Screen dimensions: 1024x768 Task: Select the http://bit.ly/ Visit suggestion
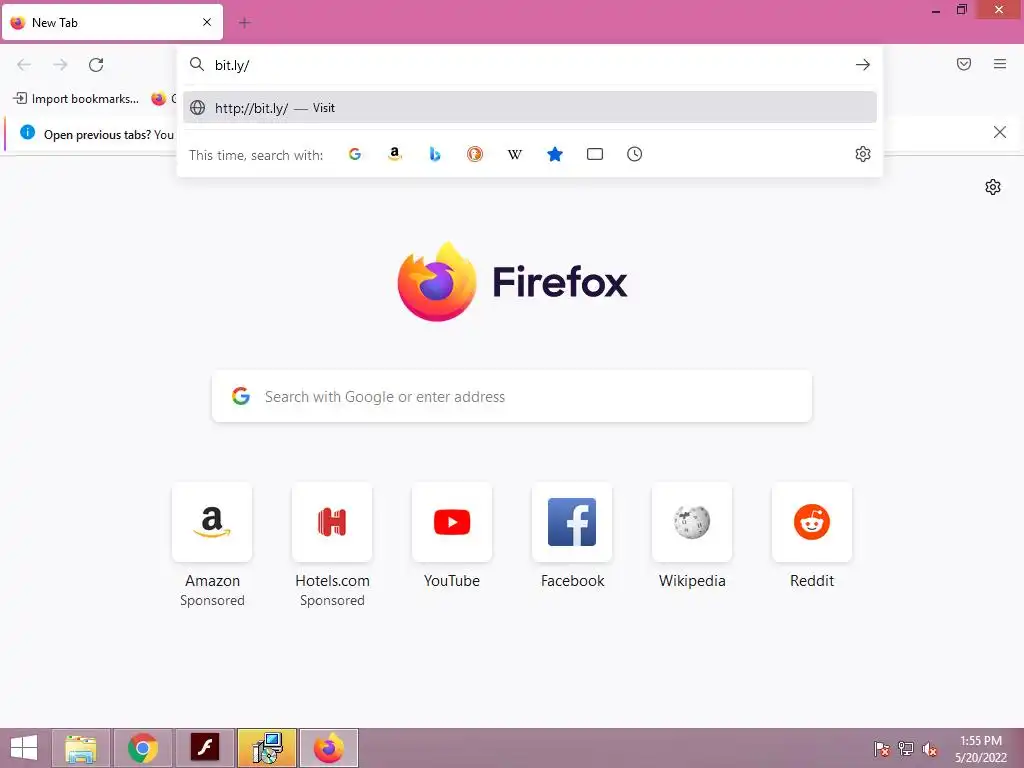(530, 108)
